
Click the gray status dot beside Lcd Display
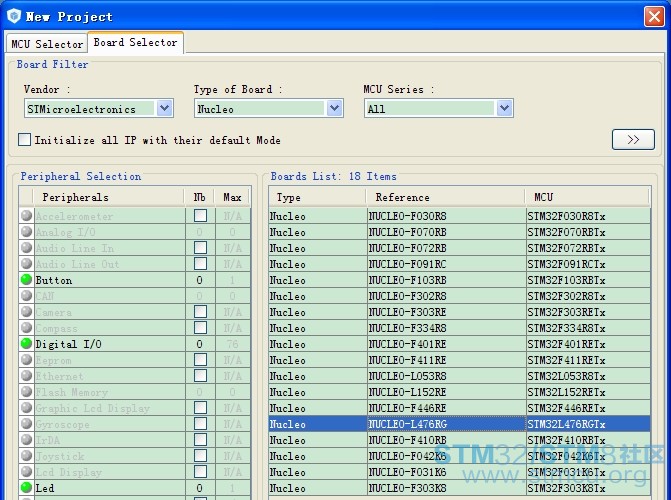[27, 471]
